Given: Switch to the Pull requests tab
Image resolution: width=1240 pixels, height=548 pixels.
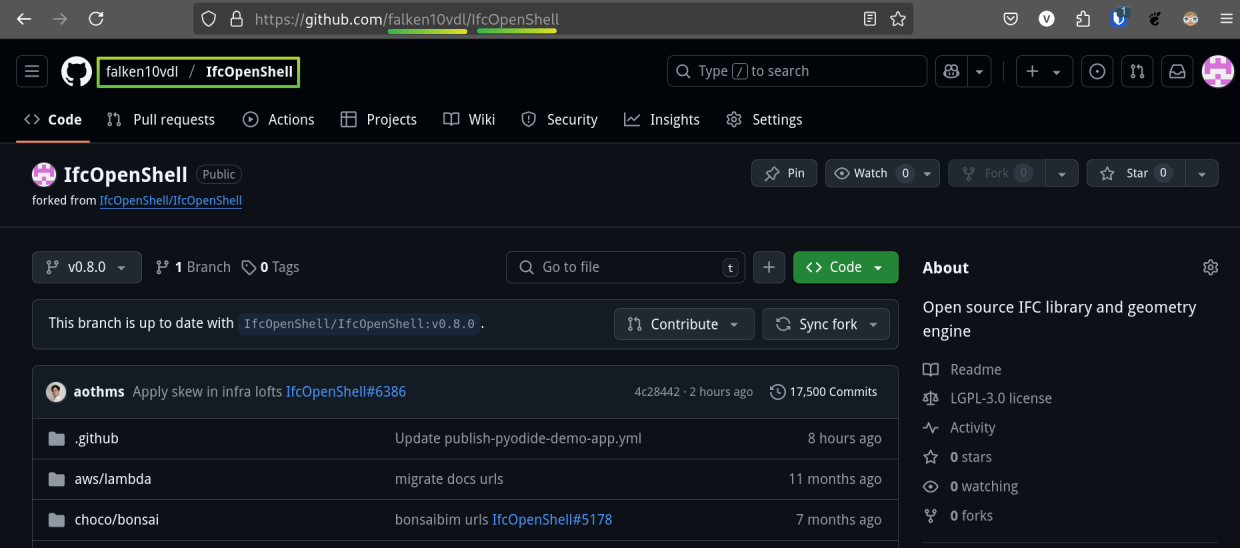Looking at the screenshot, I should click(x=160, y=119).
